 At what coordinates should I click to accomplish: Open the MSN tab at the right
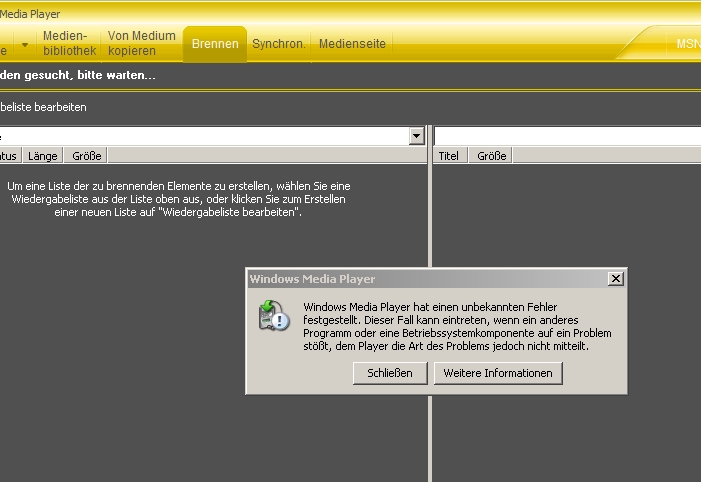coord(688,44)
